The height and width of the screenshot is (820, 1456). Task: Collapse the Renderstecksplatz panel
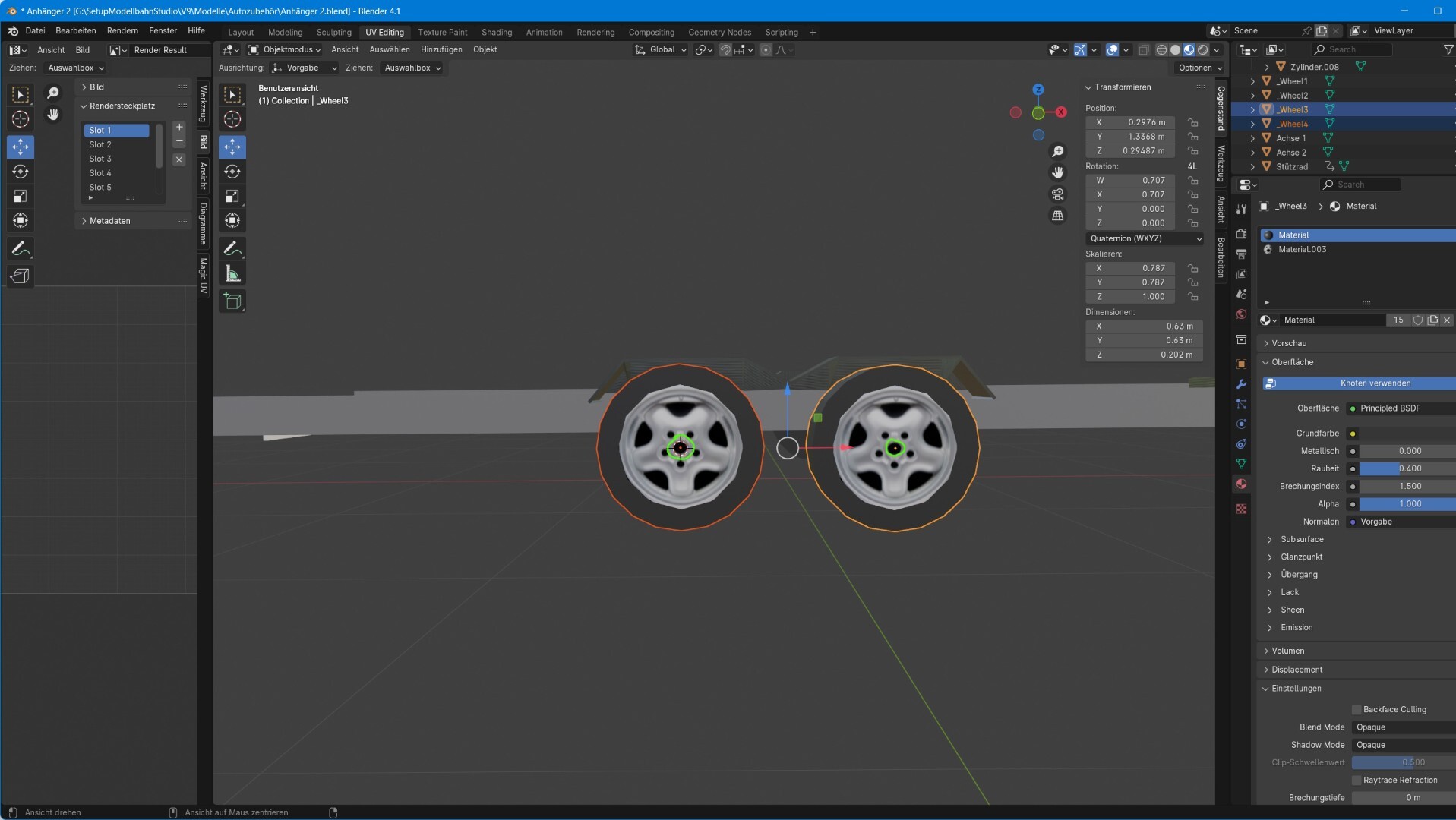click(122, 106)
